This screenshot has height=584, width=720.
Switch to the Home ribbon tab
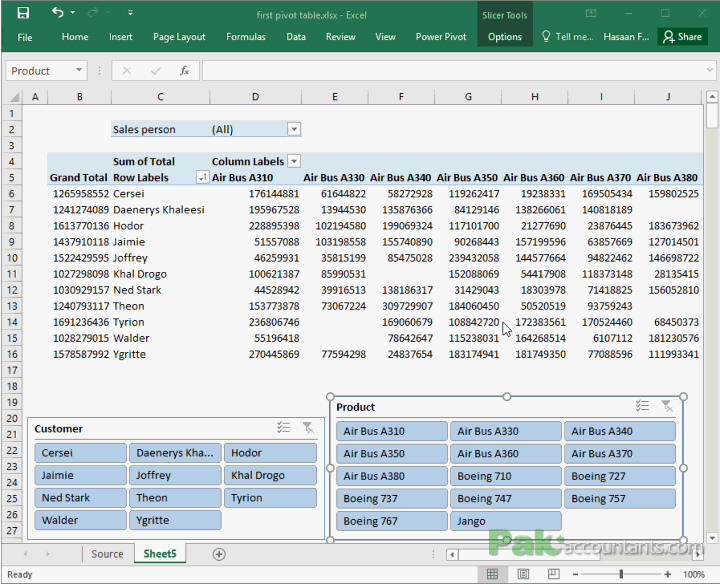tap(75, 37)
